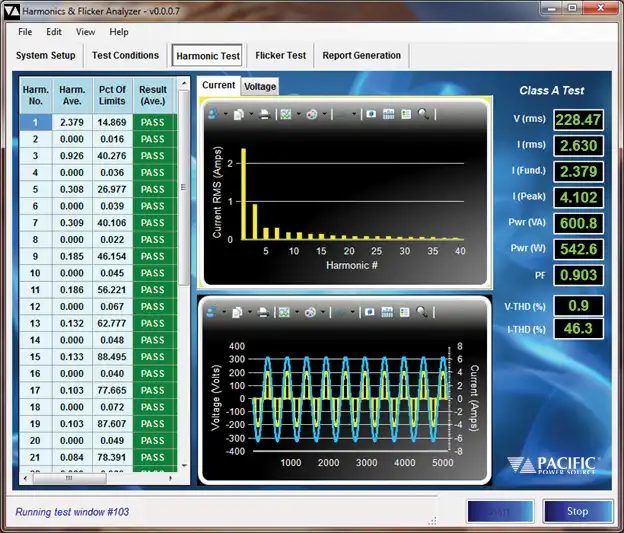Open the chart type dropdown arrow above the harmonic bar chart
Image resolution: width=624 pixels, height=533 pixels.
(x=297, y=114)
